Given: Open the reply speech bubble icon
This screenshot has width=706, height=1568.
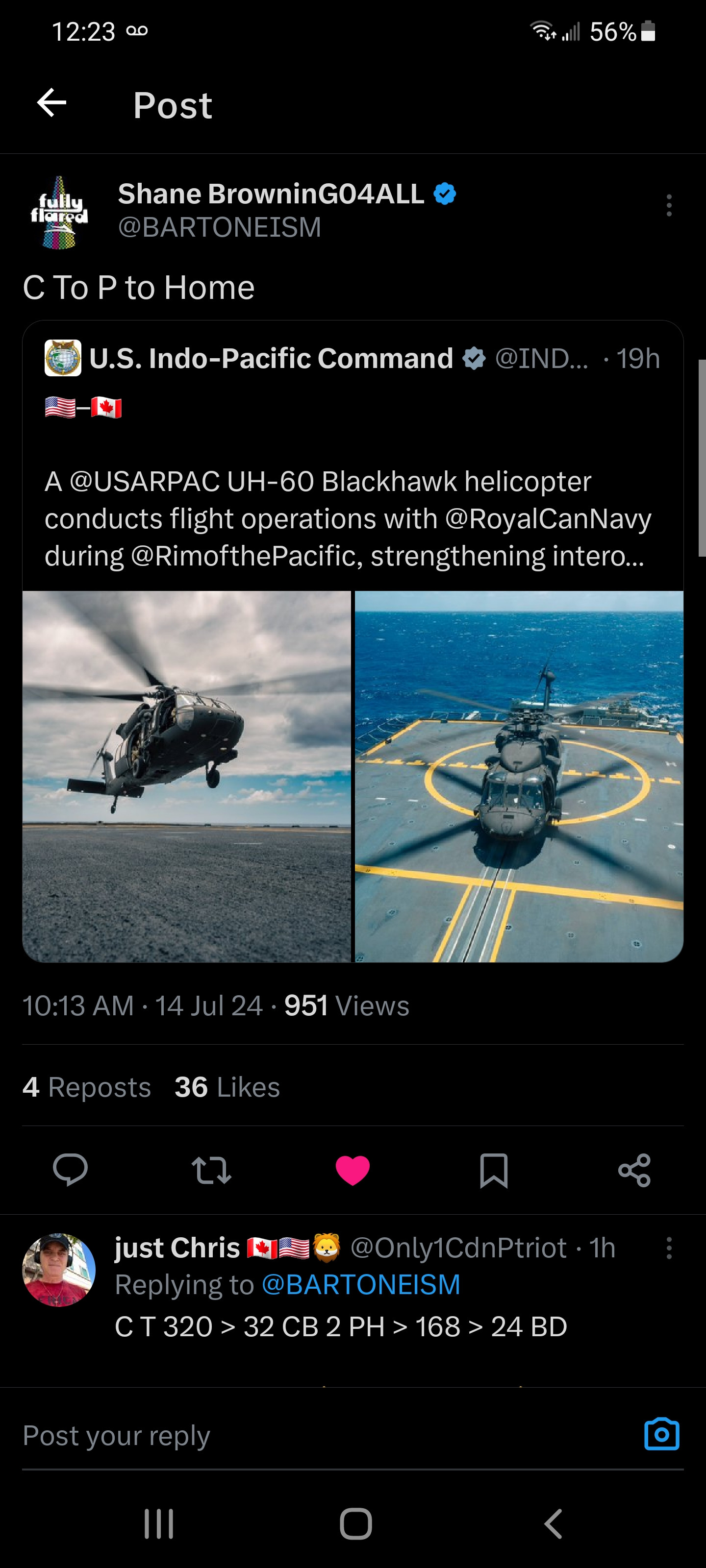Looking at the screenshot, I should [x=71, y=1170].
